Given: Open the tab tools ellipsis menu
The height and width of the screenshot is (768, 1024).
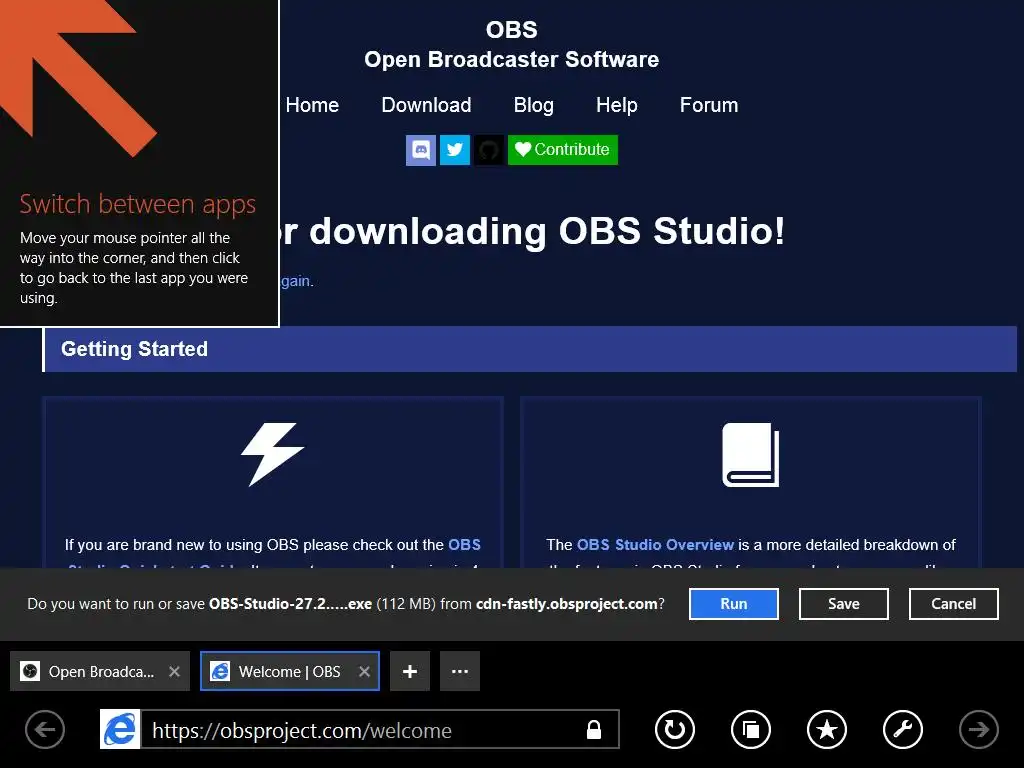Looking at the screenshot, I should [460, 671].
